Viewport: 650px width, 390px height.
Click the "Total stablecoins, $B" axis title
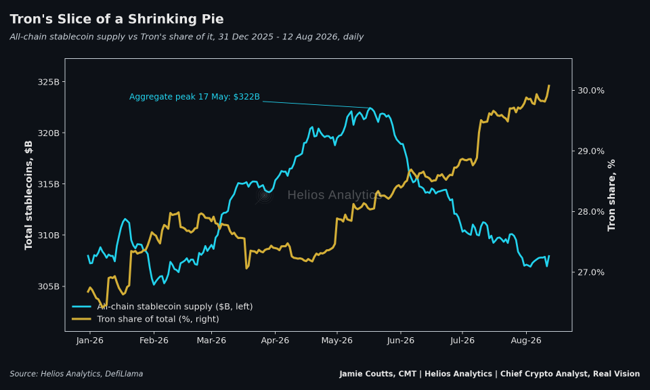[28, 195]
